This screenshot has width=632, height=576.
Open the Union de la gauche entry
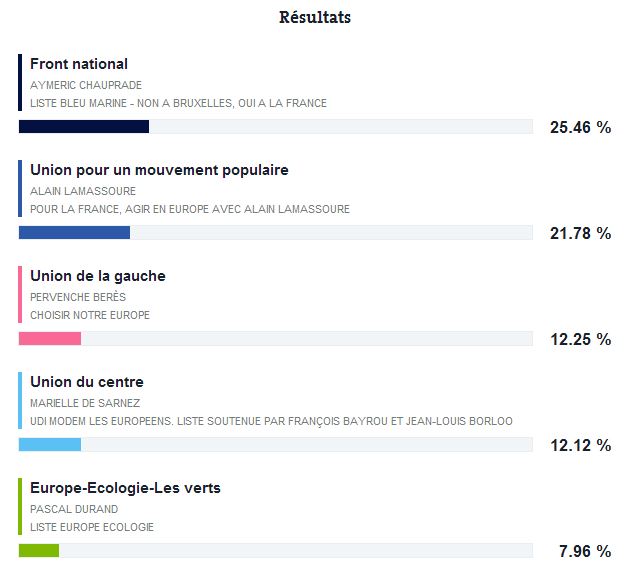tap(98, 276)
